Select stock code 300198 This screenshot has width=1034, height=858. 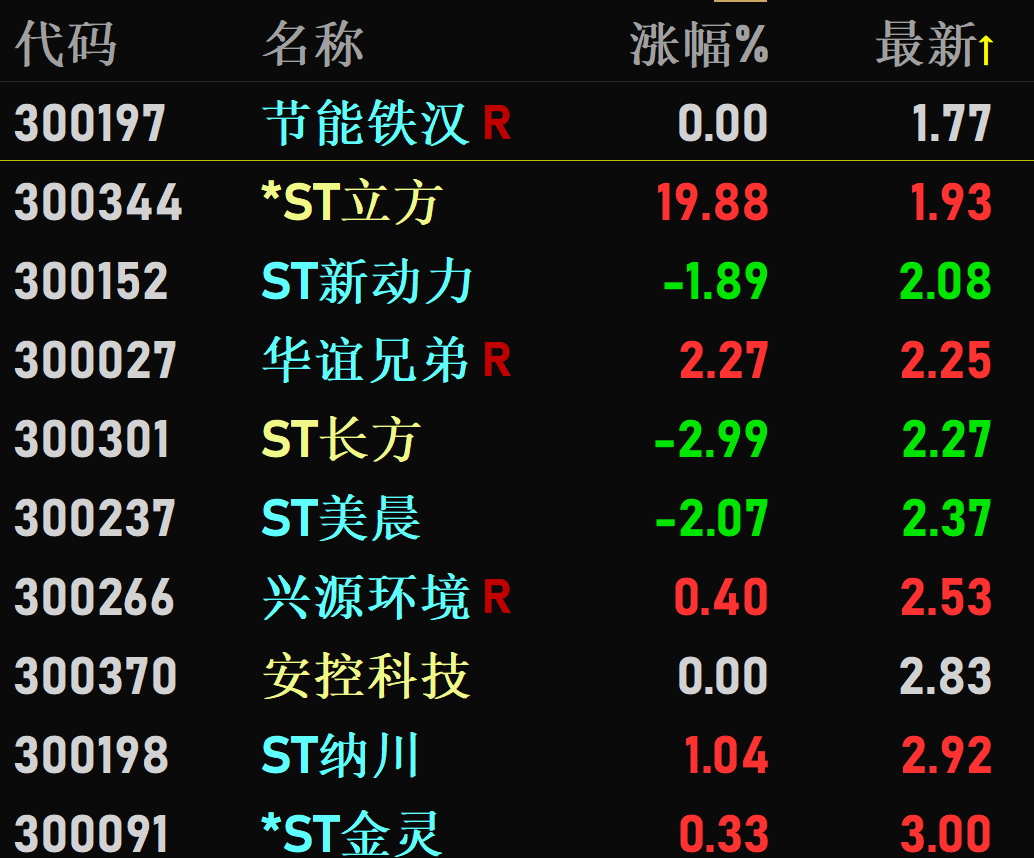[92, 754]
